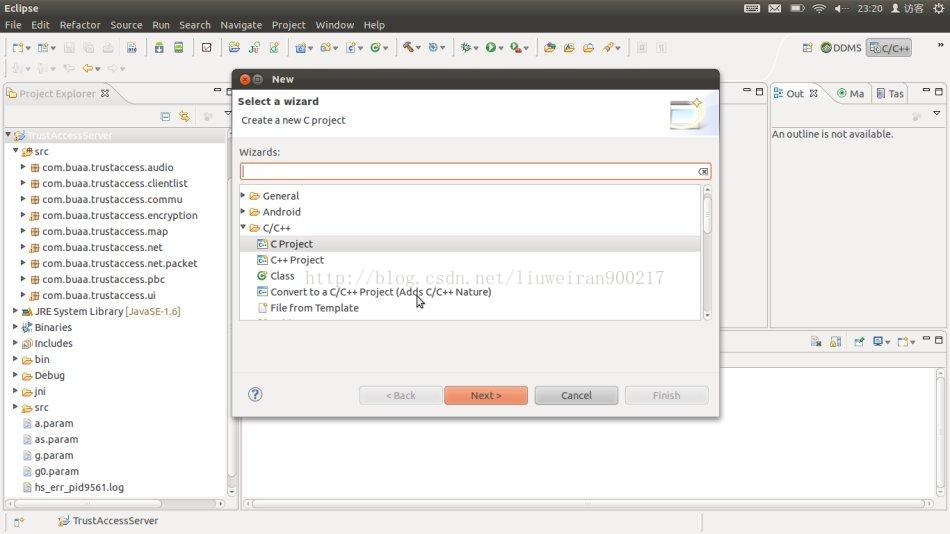
Task: Click the Android lint check icon
Action: coord(207,47)
